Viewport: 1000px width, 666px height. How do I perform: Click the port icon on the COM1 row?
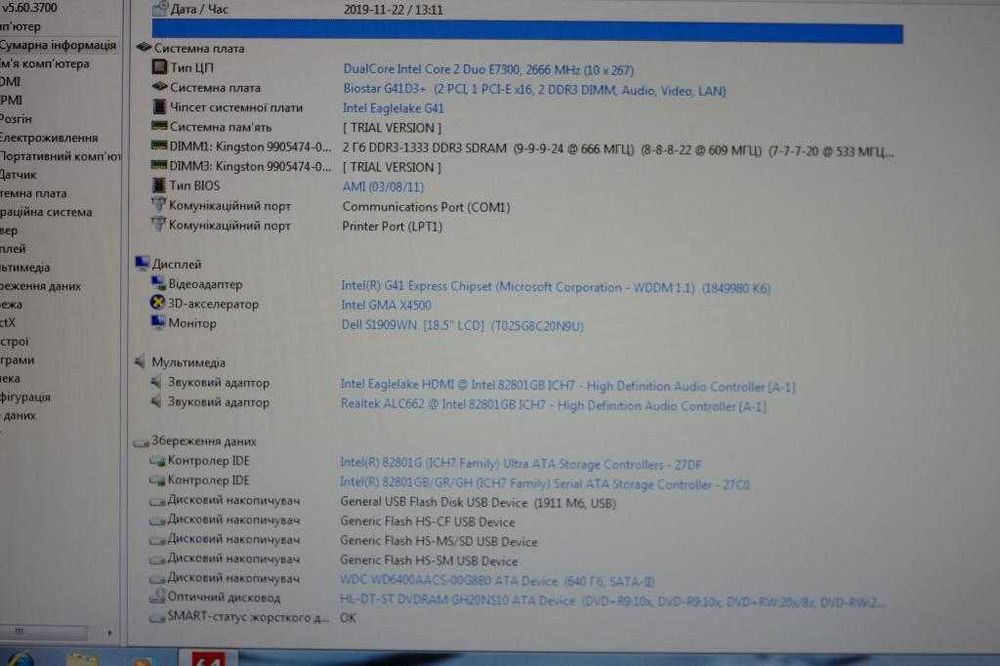(x=158, y=205)
